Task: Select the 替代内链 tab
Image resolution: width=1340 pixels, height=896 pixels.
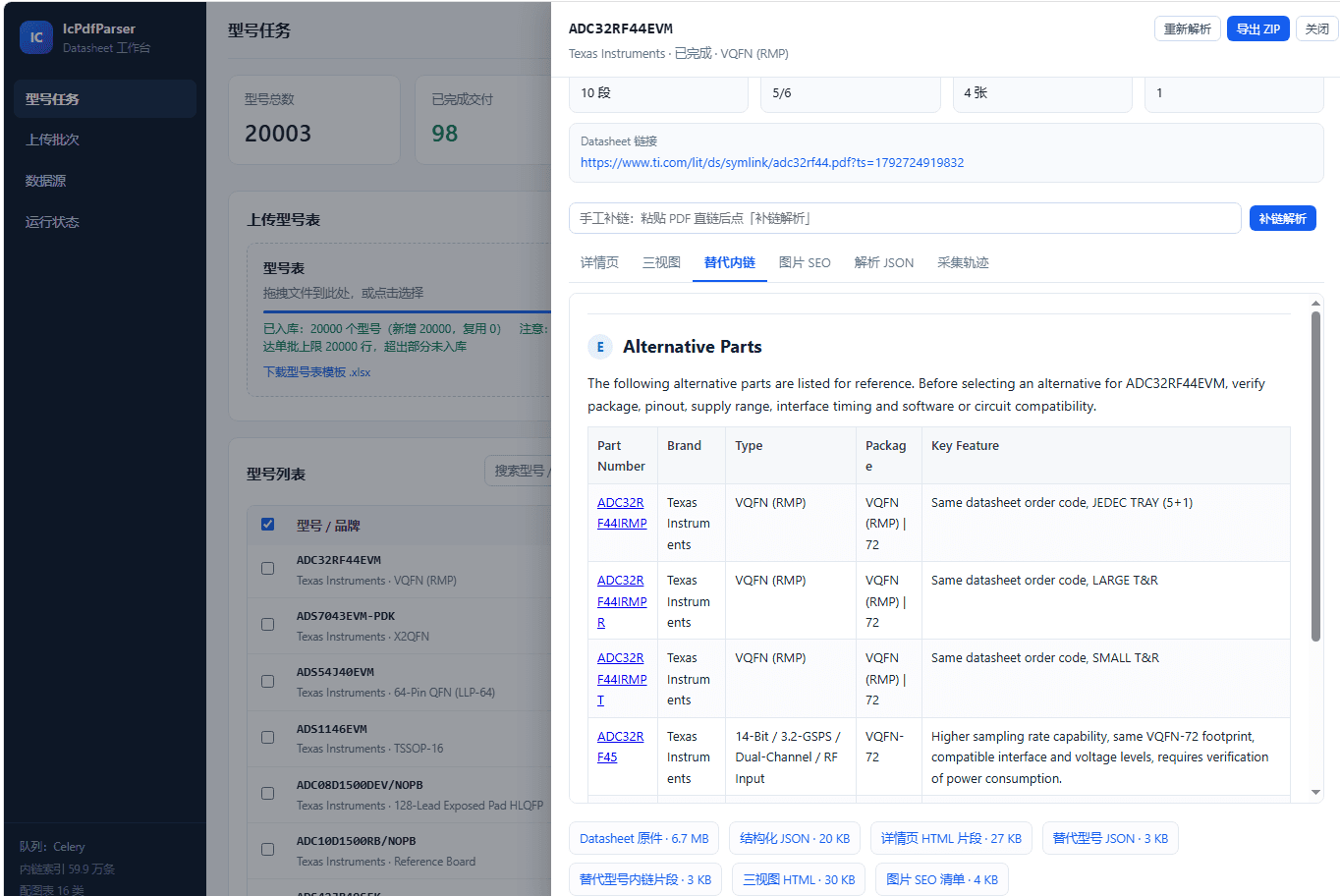Action: tap(730, 262)
